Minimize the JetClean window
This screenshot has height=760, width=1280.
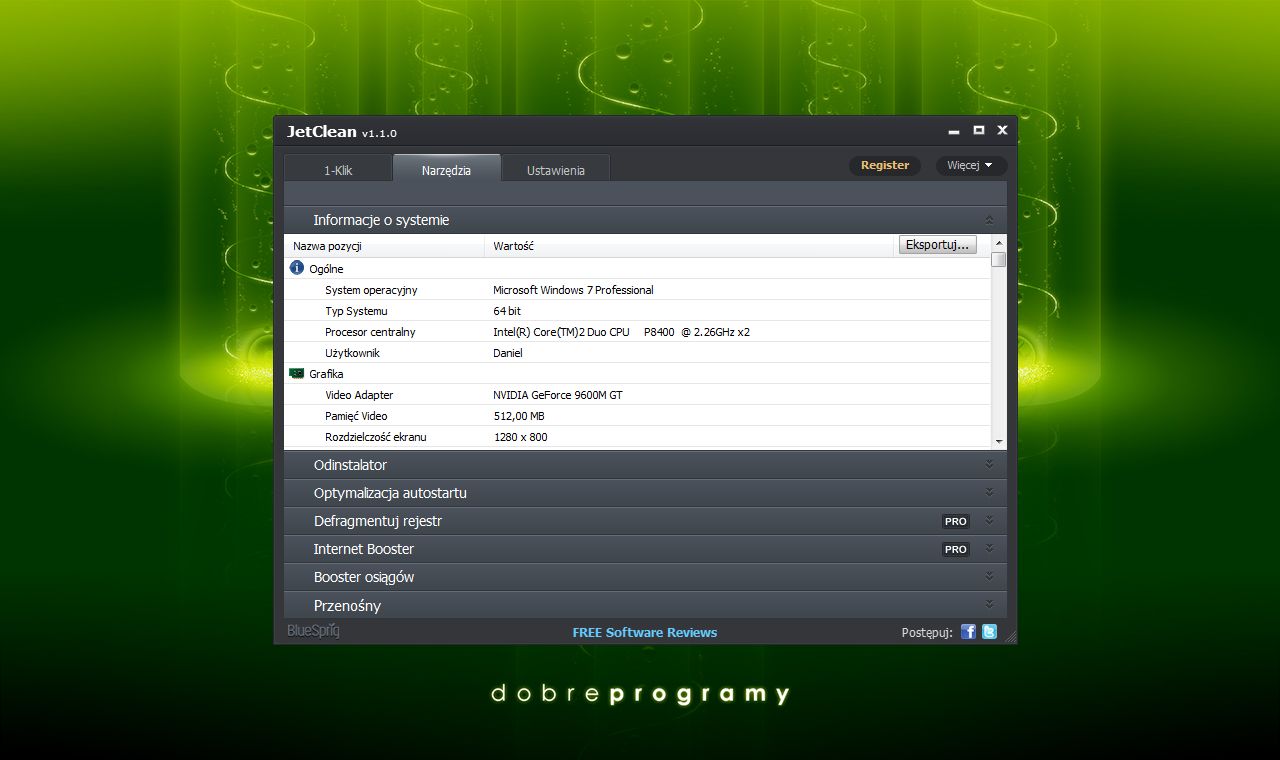coord(956,131)
